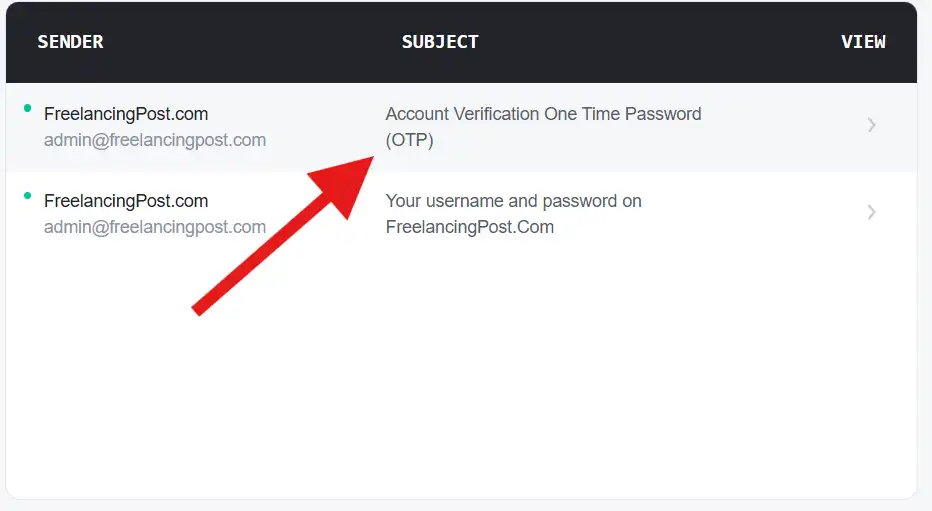Open 'Your username and password' email subject

(513, 201)
